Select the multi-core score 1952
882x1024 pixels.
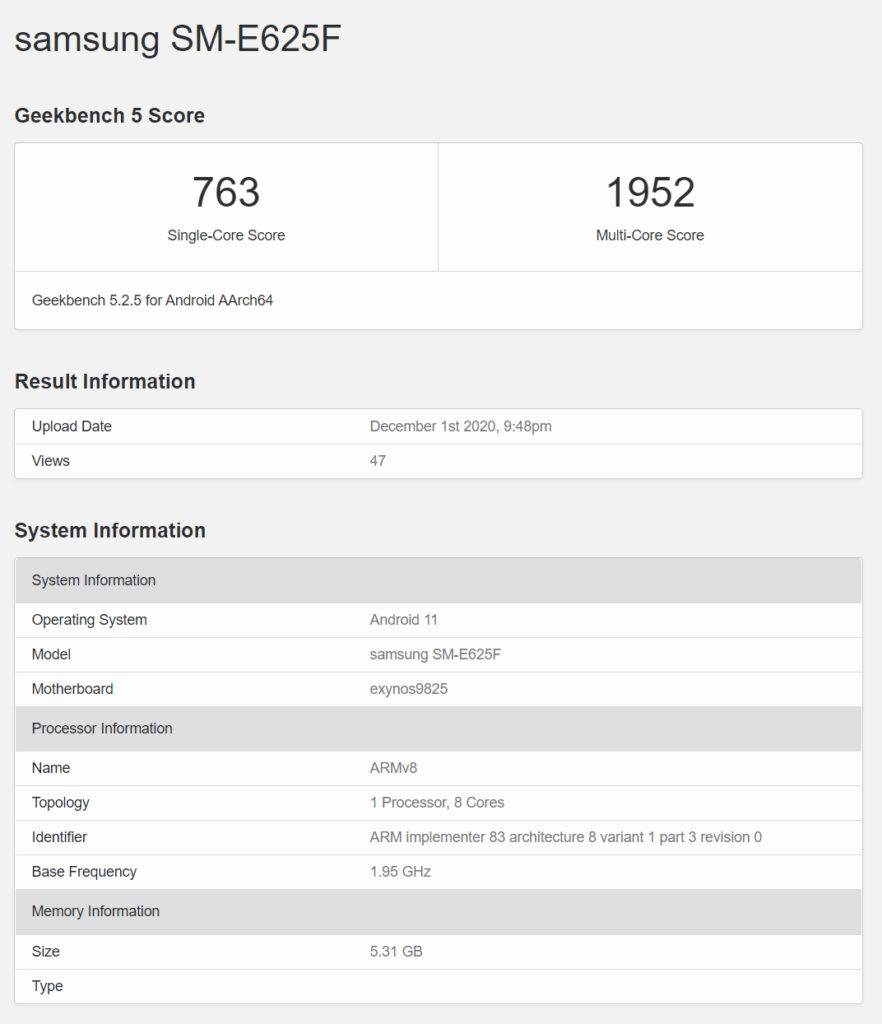(x=650, y=192)
